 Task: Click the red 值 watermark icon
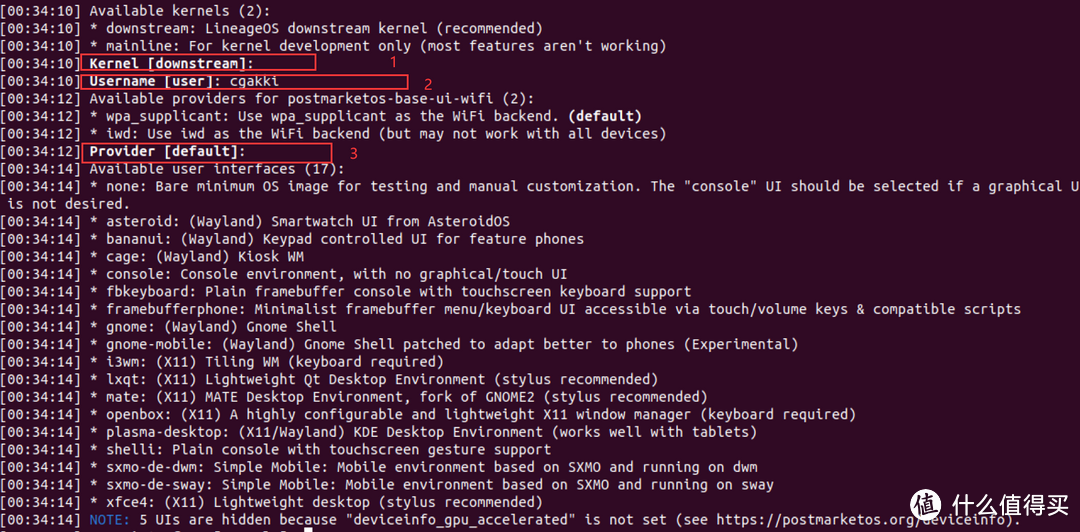click(925, 505)
